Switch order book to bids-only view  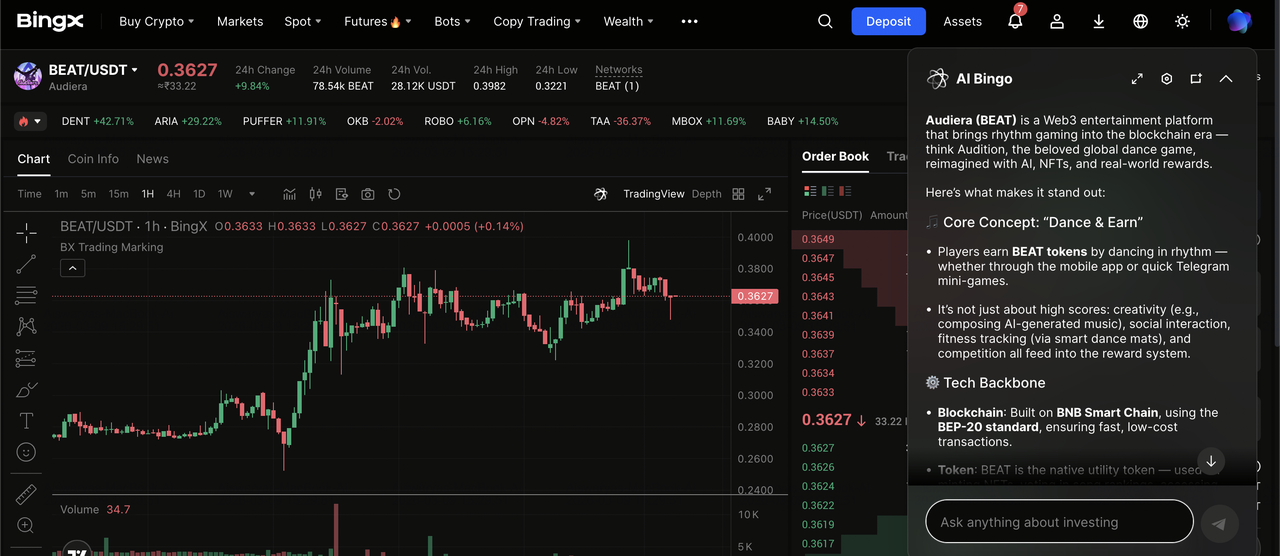(828, 191)
